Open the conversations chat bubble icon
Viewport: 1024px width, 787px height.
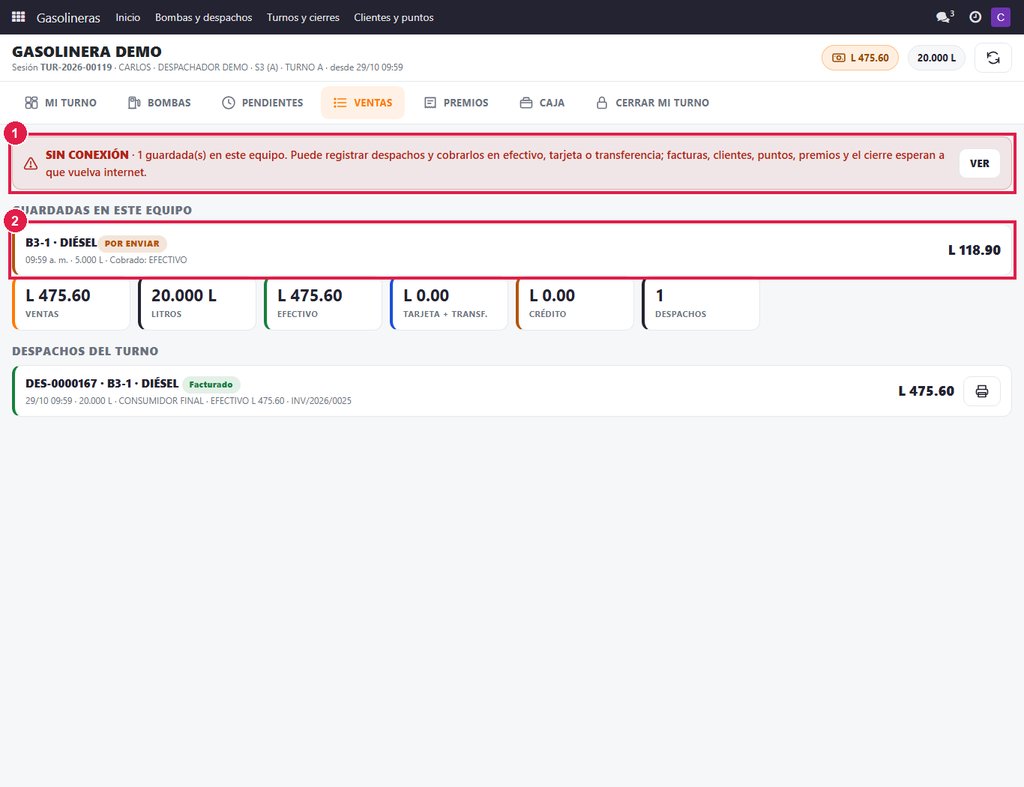(944, 17)
